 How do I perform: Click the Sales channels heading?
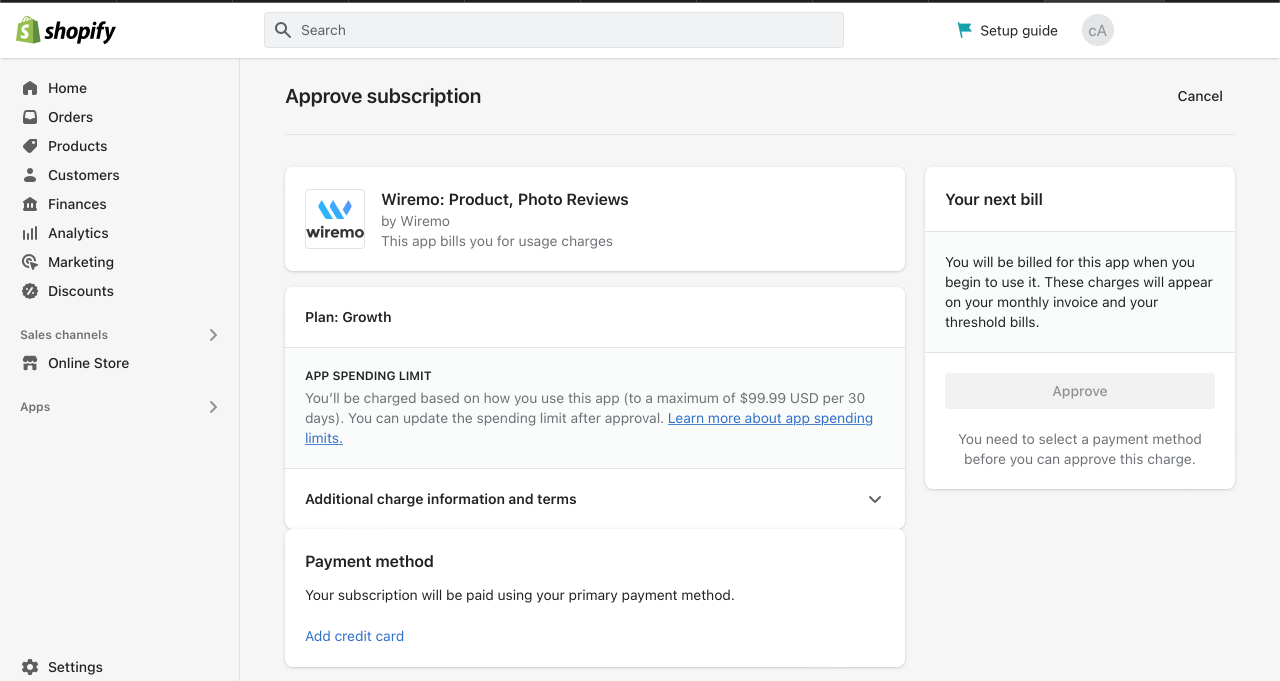64,335
